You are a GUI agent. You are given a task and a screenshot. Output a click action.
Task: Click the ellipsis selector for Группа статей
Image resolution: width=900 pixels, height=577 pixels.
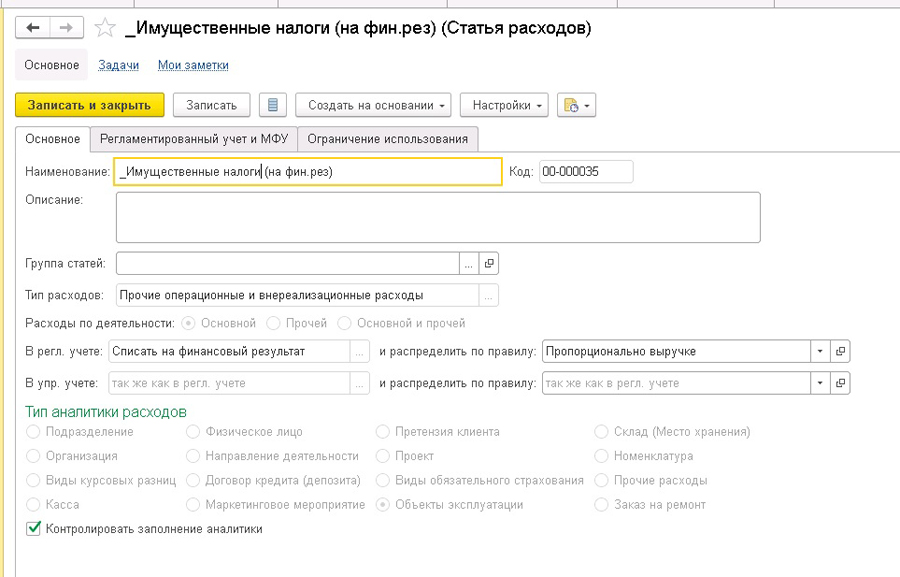pyautogui.click(x=469, y=263)
